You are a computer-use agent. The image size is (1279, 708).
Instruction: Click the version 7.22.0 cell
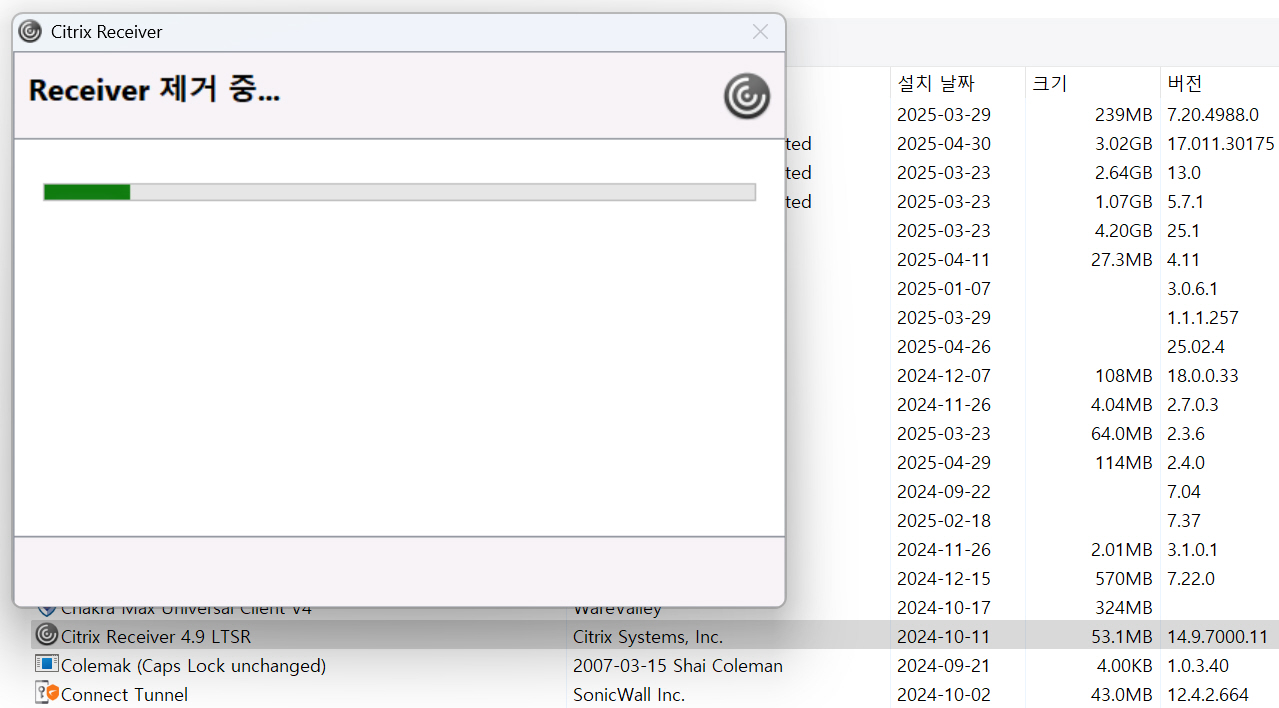[x=1190, y=578]
